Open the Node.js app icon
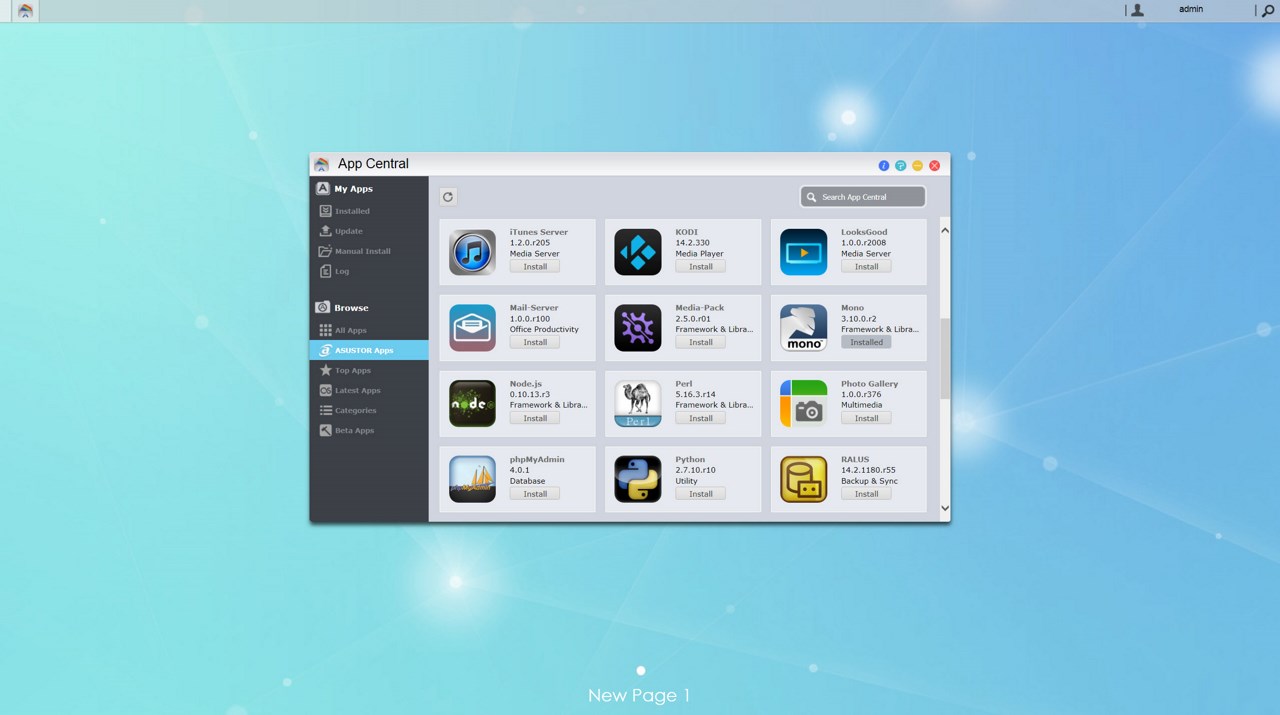 click(472, 404)
